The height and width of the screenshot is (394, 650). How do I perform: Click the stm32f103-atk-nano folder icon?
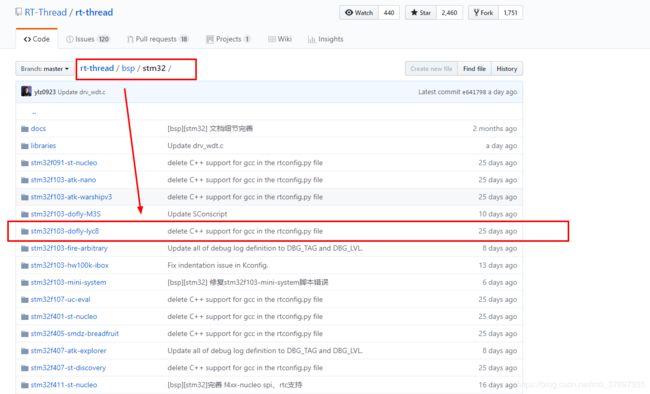click(25, 180)
